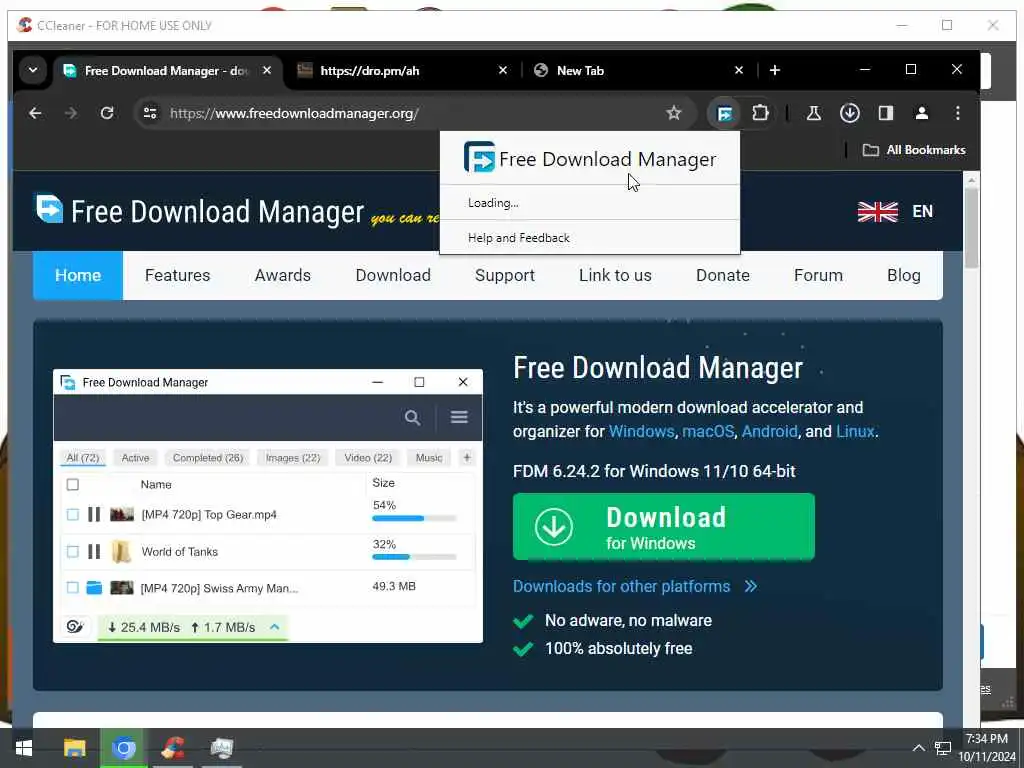Expand the tab search dropdown arrow

[x=33, y=70]
